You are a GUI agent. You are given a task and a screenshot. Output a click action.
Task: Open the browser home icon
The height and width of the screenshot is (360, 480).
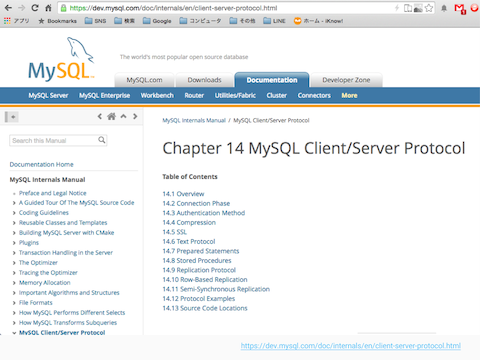pyautogui.click(x=48, y=8)
